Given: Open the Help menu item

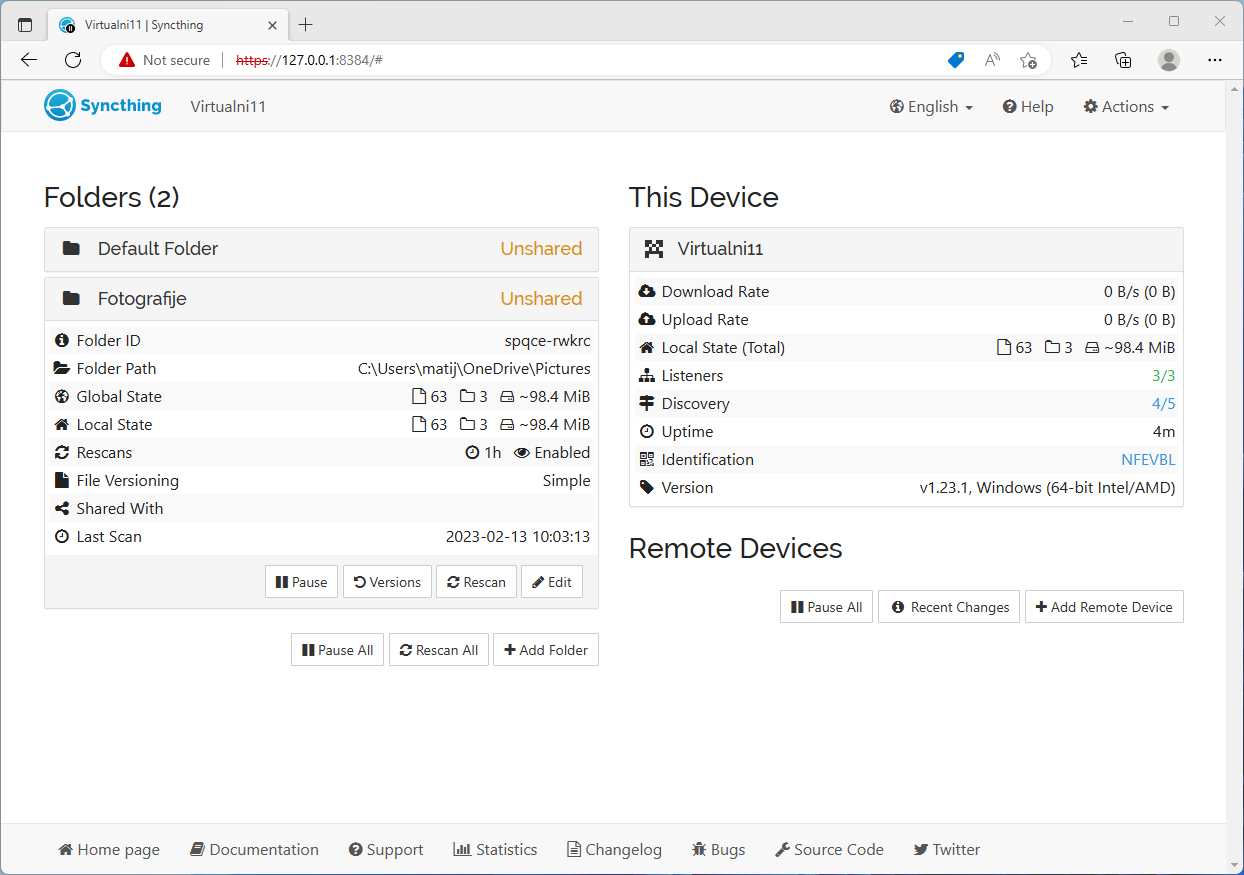Looking at the screenshot, I should (x=1028, y=107).
